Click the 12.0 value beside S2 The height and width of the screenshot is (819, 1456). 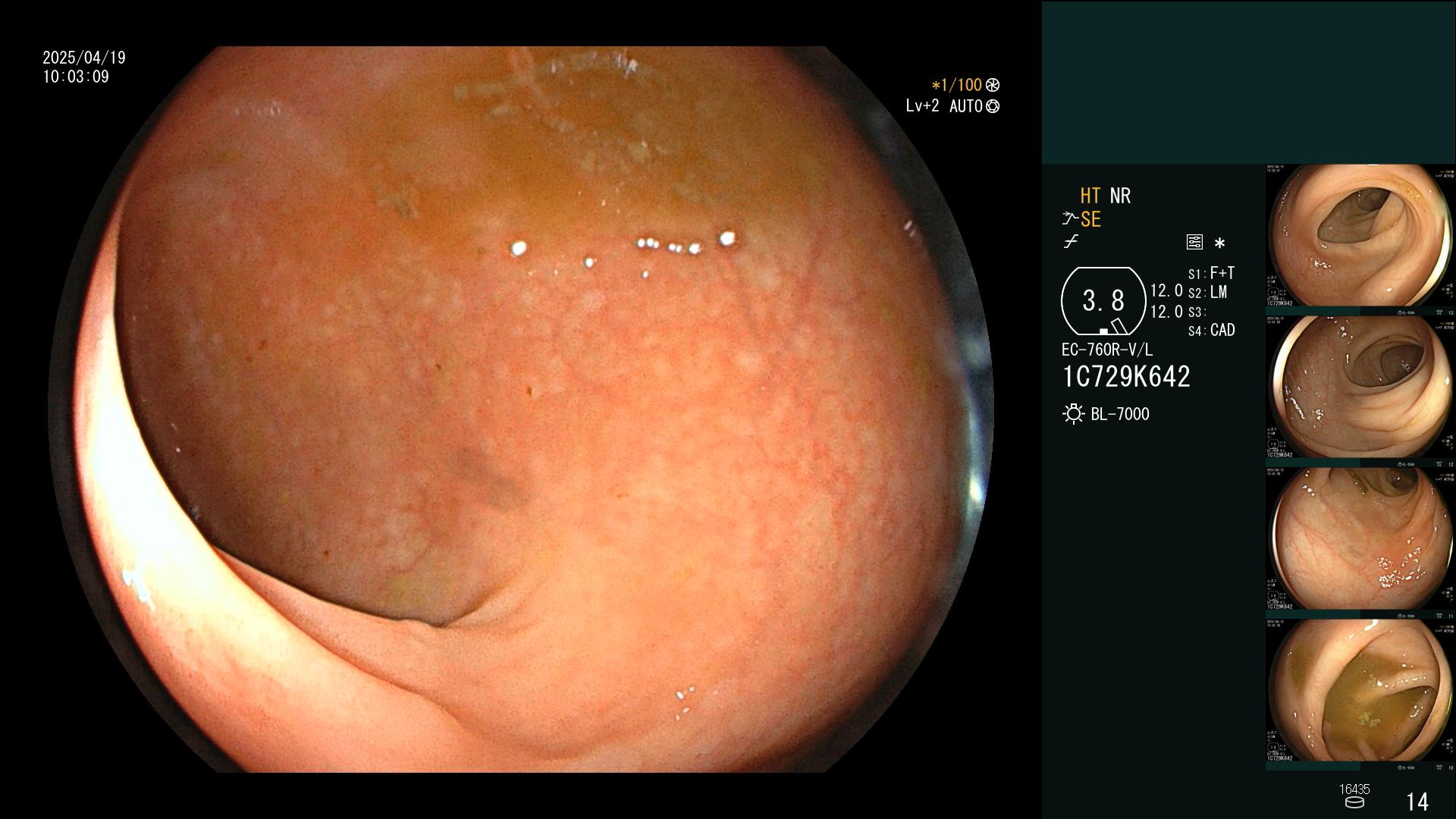coord(1166,291)
